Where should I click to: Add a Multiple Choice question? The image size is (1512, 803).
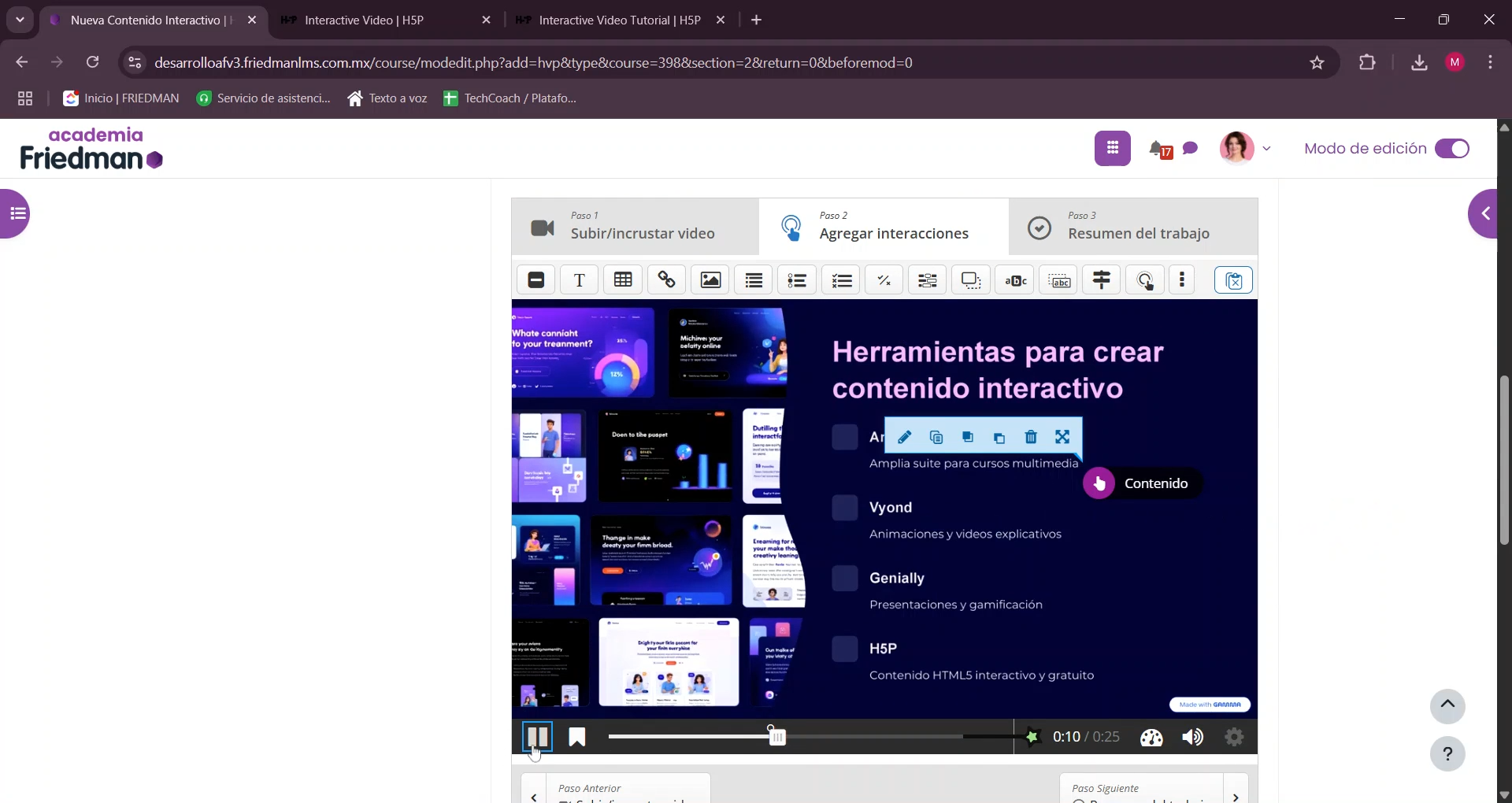(x=842, y=280)
